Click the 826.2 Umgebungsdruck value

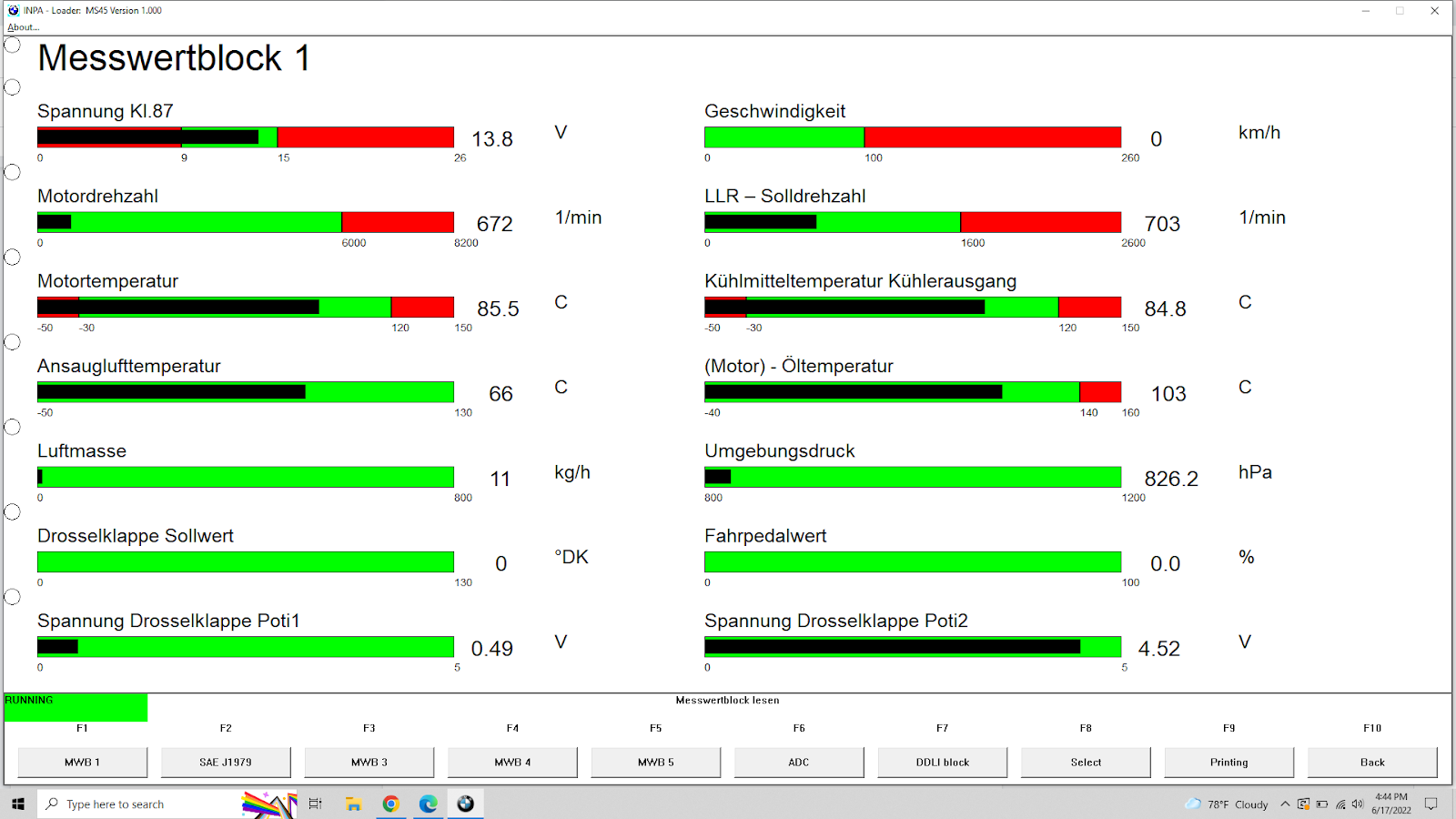click(x=1171, y=479)
